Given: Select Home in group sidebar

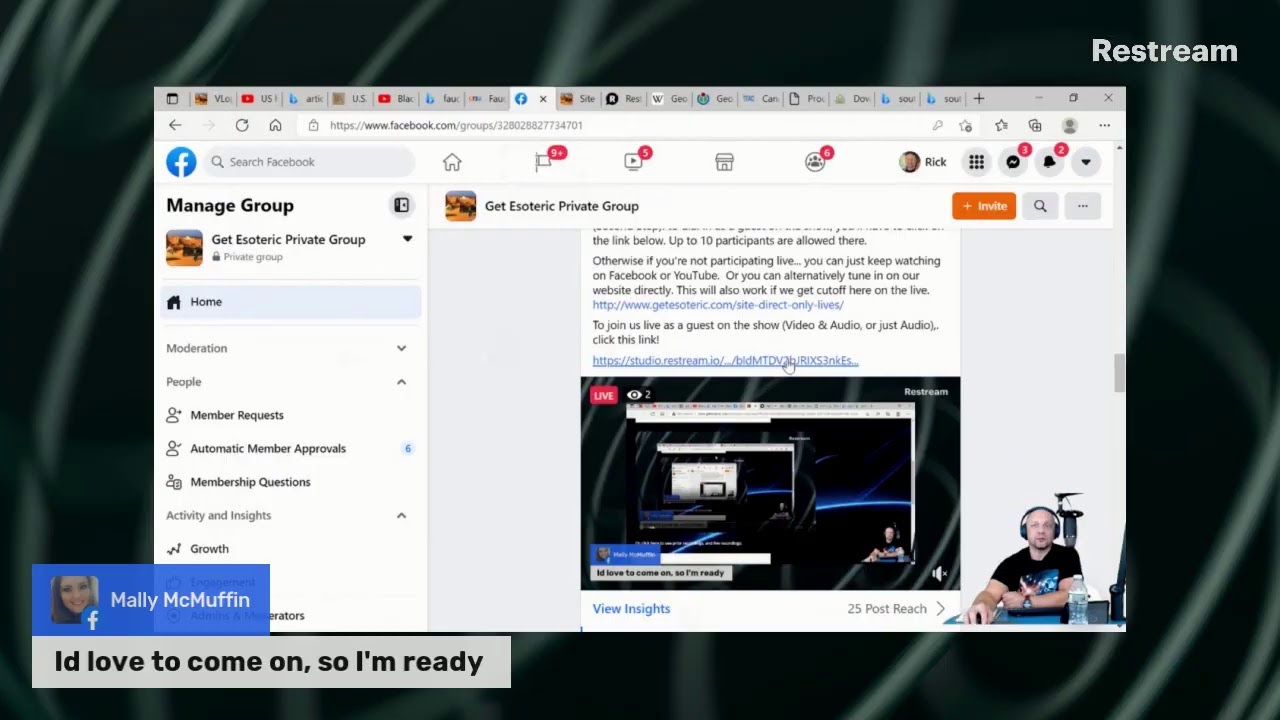Looking at the screenshot, I should (290, 302).
